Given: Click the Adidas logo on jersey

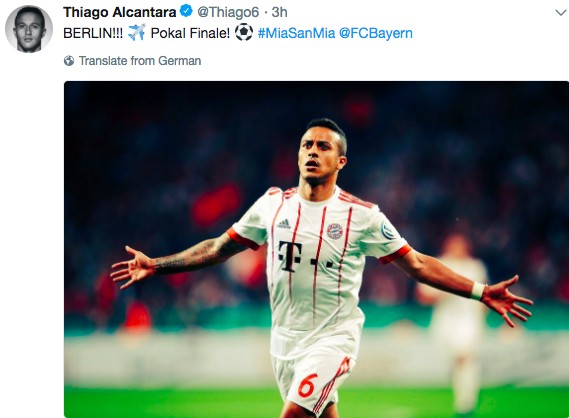Looking at the screenshot, I should (284, 224).
